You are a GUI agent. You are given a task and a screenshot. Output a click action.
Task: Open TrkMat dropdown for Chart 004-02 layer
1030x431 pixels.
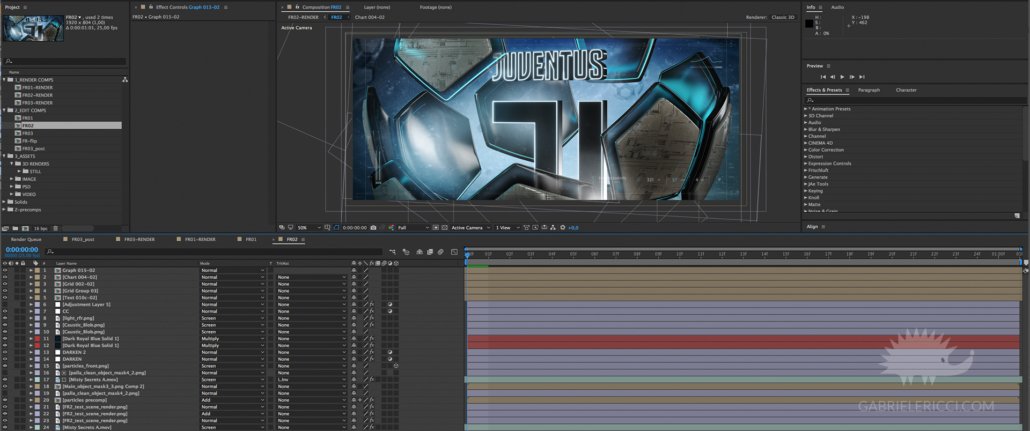point(311,277)
